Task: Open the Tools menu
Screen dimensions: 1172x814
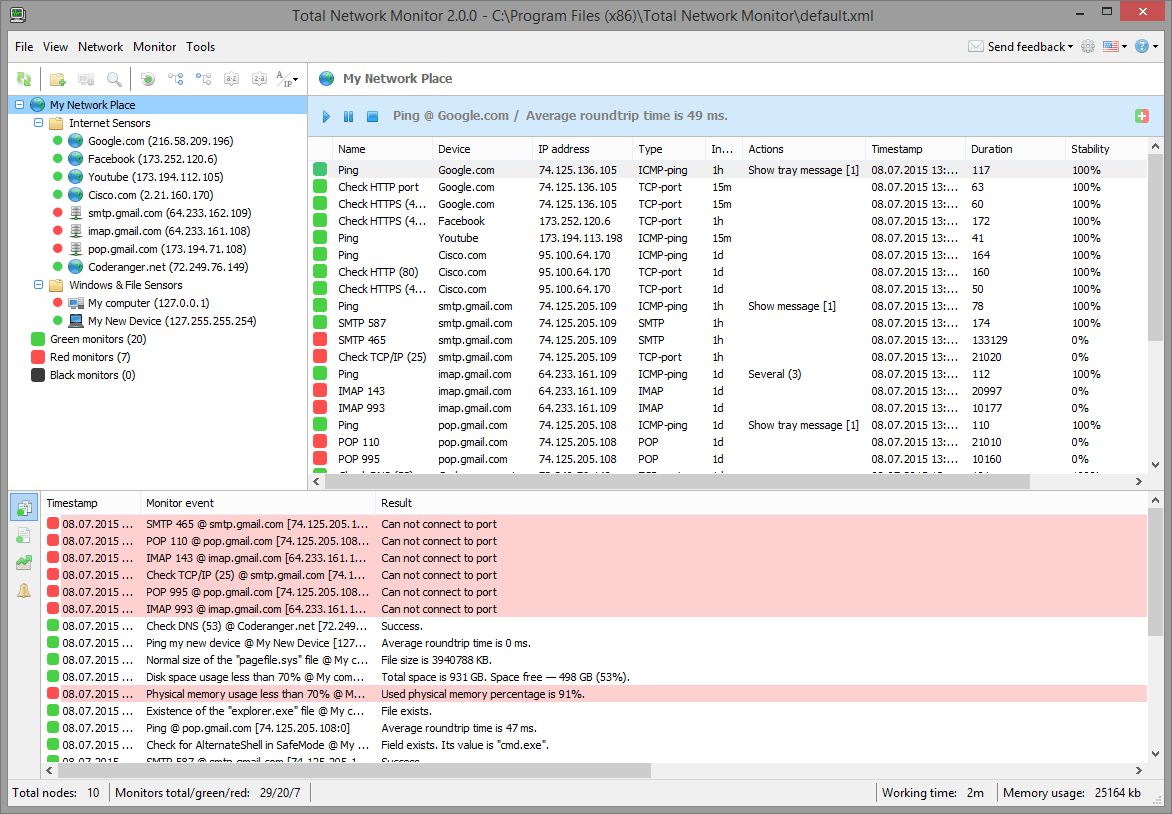Action: click(200, 46)
